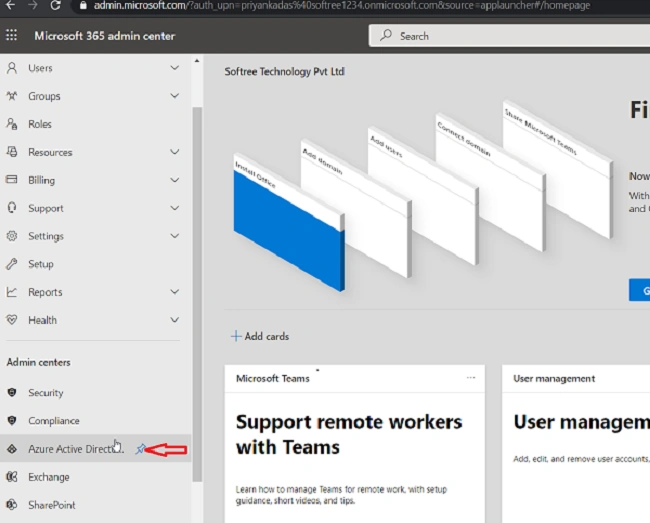
Task: Click Support remote workers with Teams heading
Action: tap(349, 434)
